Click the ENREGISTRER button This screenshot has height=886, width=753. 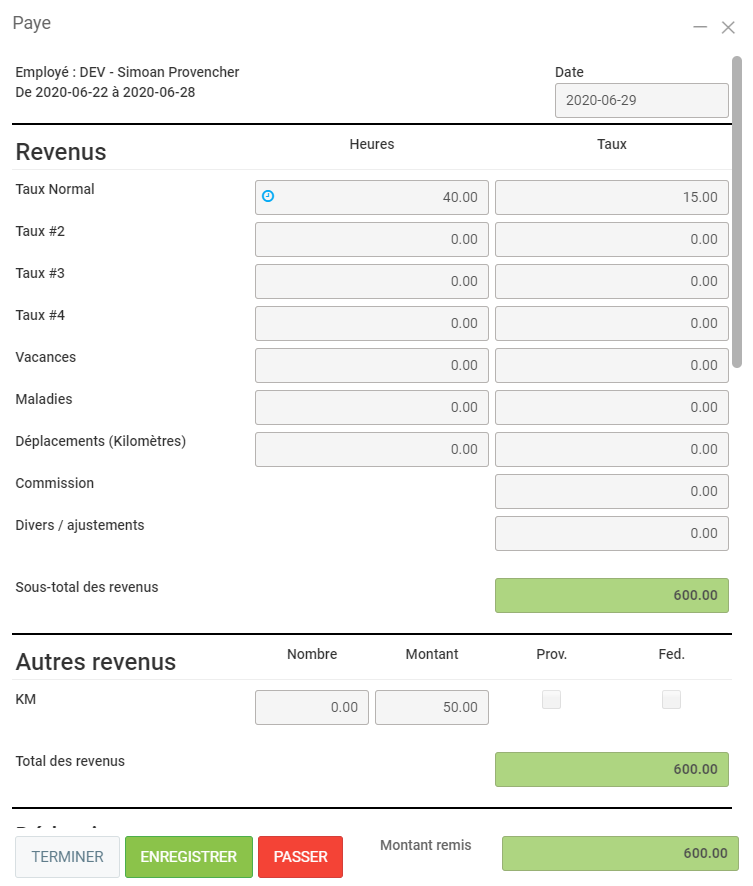(189, 857)
